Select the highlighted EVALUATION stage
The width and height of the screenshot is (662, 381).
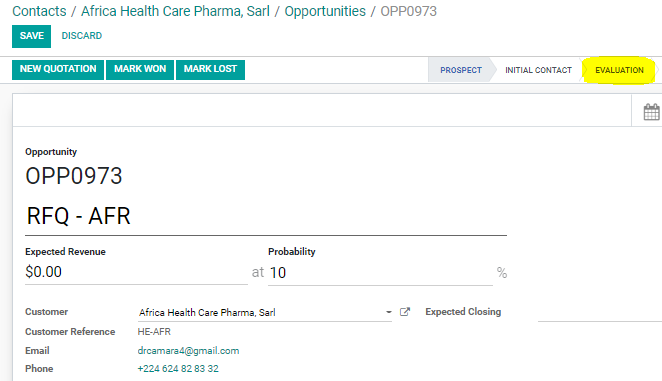point(619,70)
